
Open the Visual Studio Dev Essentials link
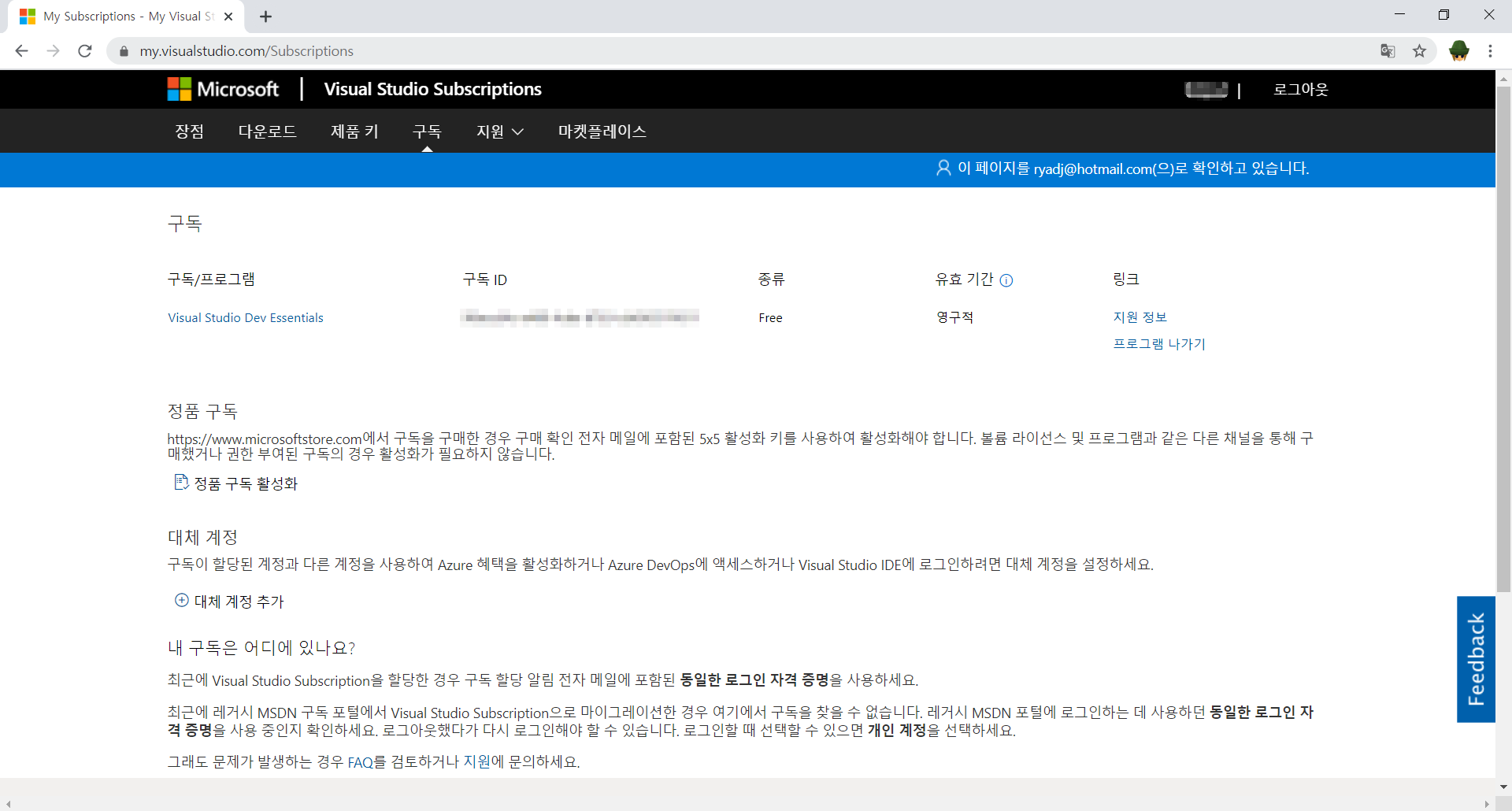click(x=246, y=318)
